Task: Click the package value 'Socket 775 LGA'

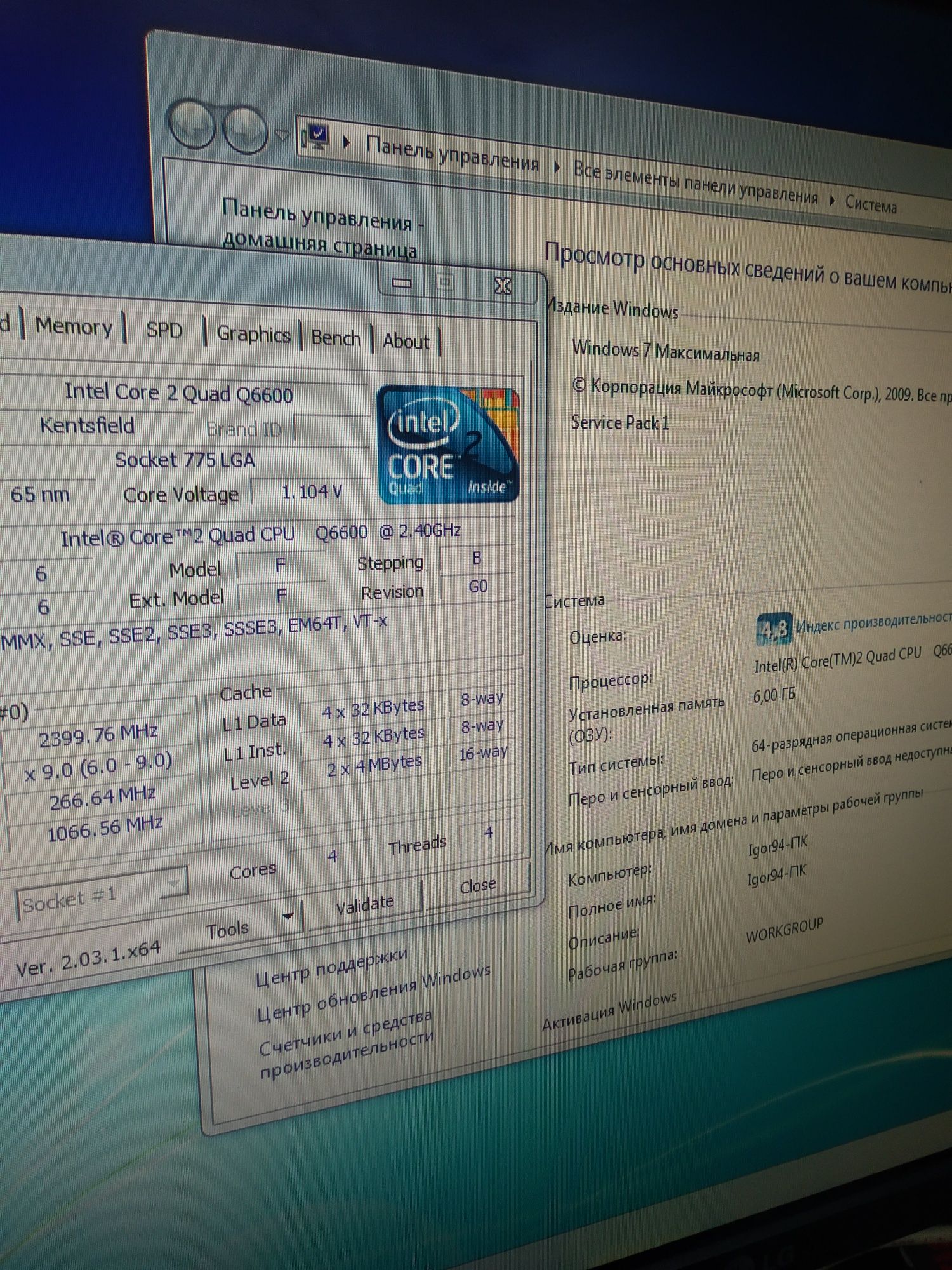Action: tap(185, 460)
